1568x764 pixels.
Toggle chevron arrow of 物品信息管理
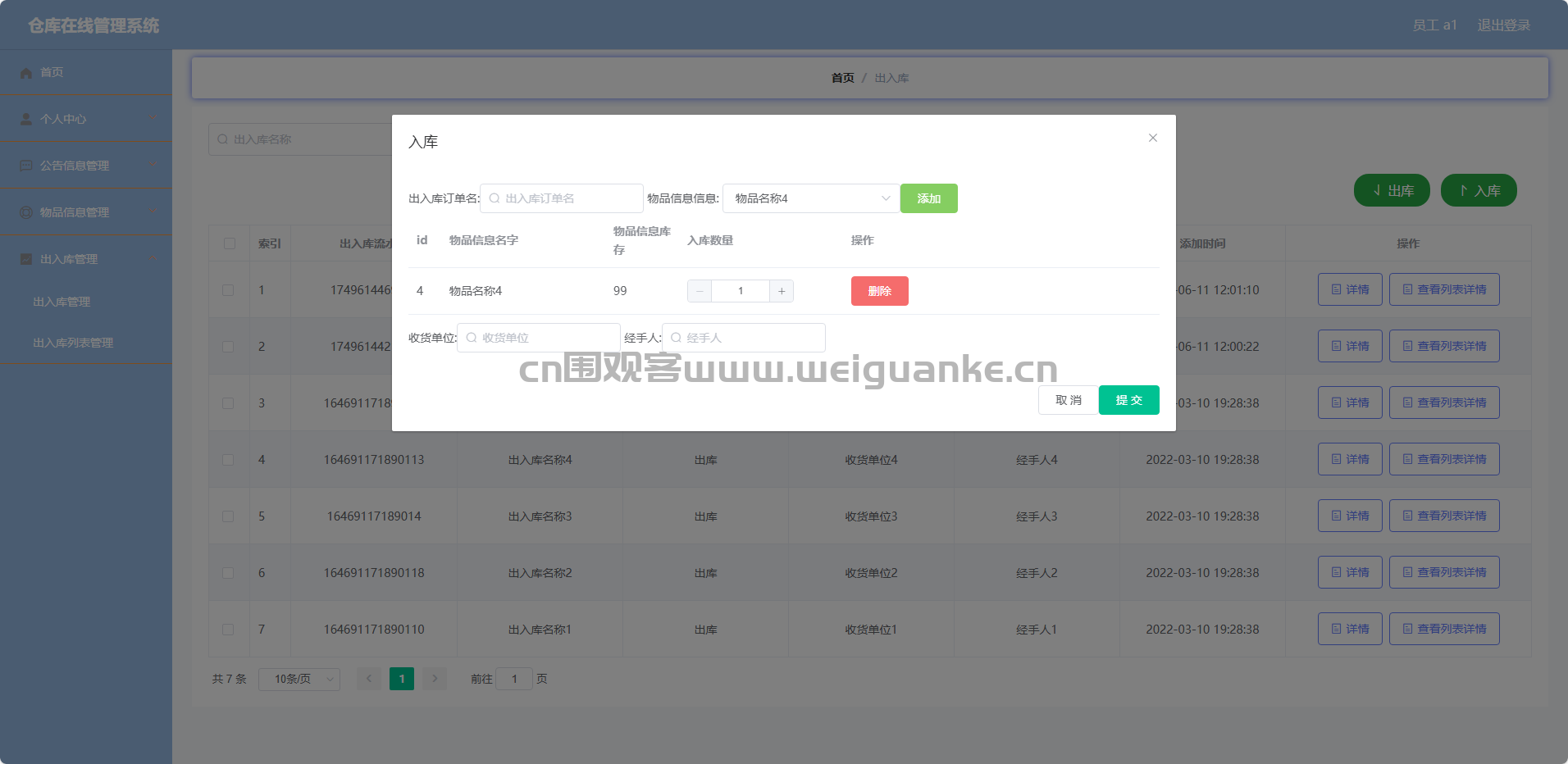click(153, 212)
